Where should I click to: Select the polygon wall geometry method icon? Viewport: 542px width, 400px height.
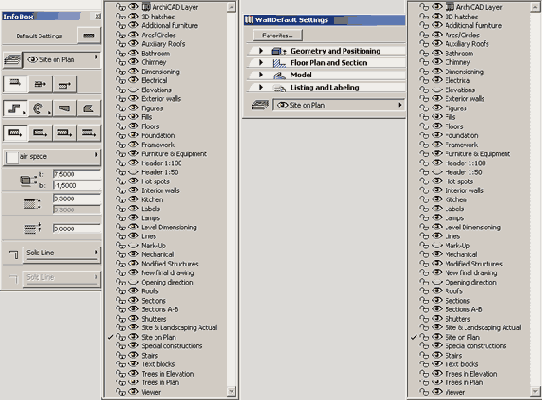tap(88, 108)
